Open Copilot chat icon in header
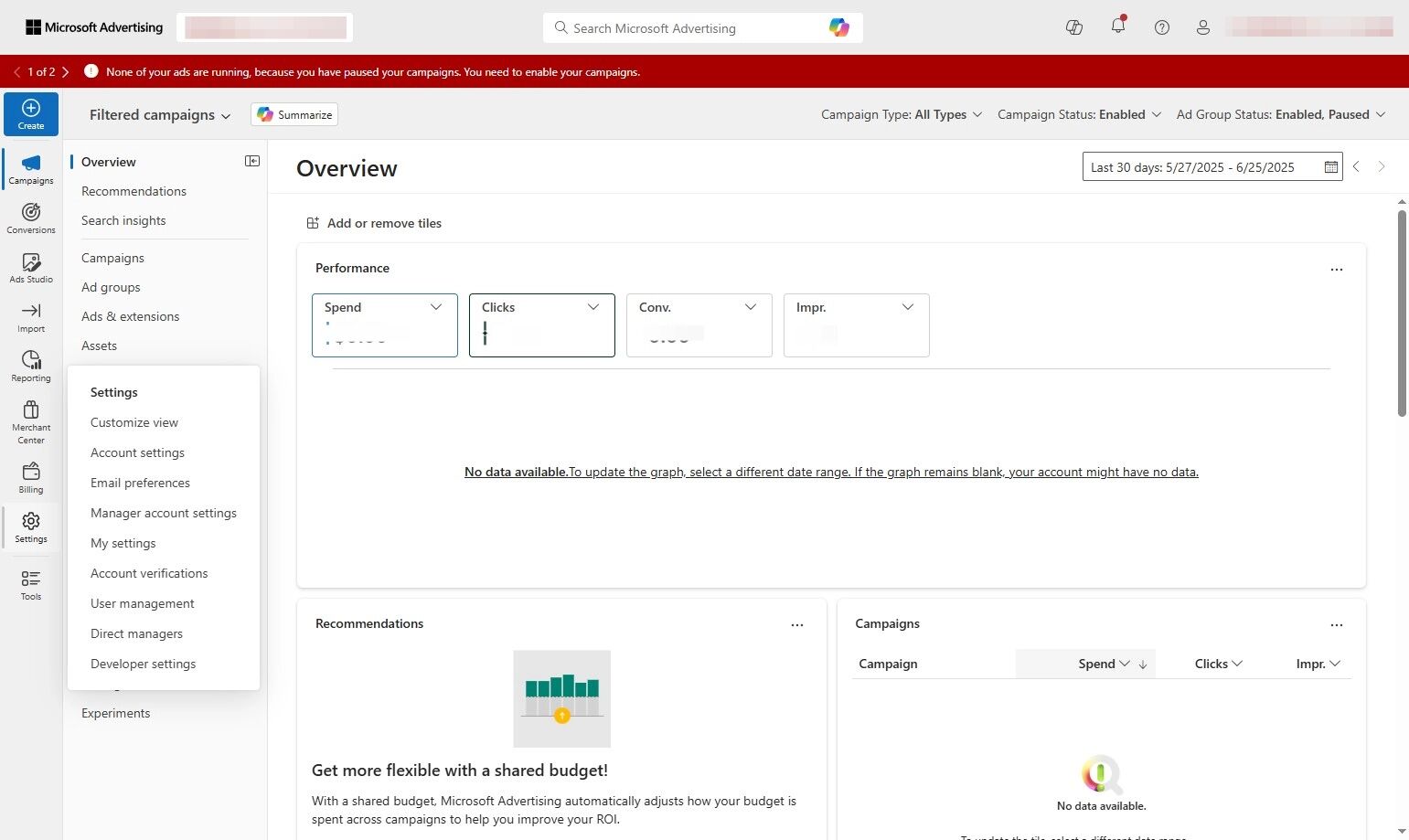 point(1074,27)
